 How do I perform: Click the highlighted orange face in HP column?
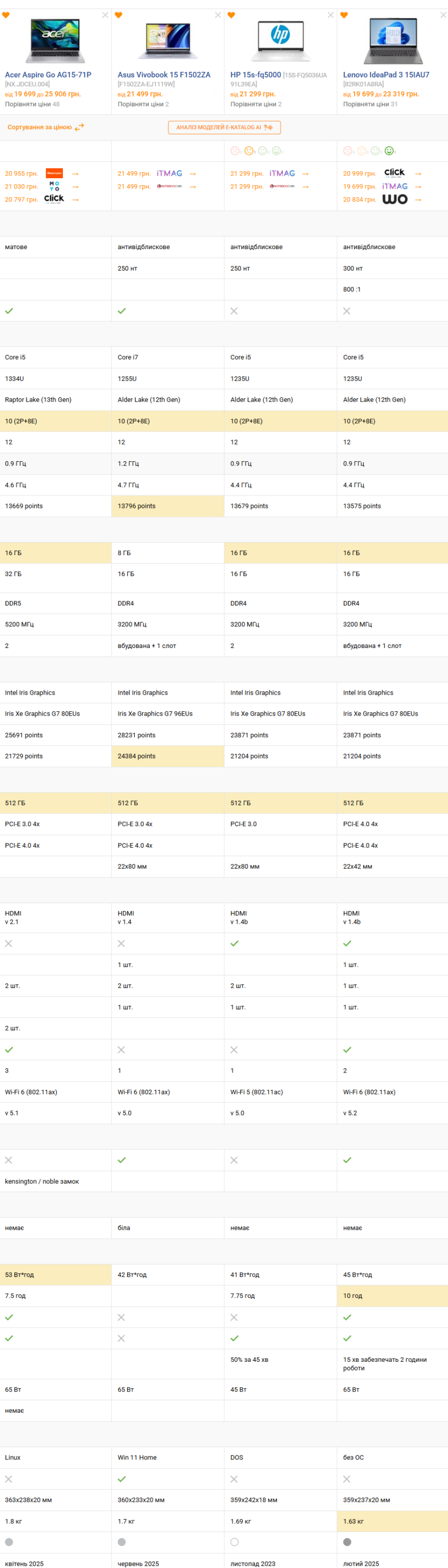(x=249, y=151)
